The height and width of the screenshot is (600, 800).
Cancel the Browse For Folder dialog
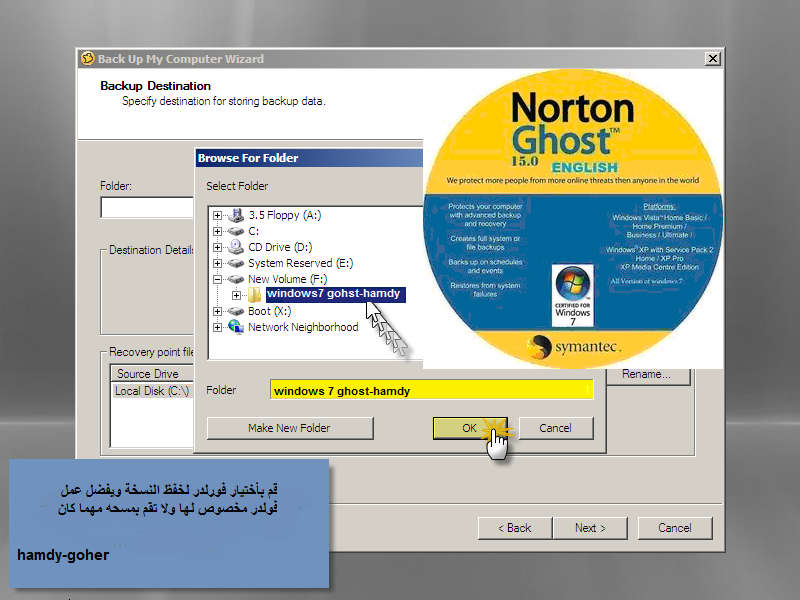pyautogui.click(x=556, y=428)
